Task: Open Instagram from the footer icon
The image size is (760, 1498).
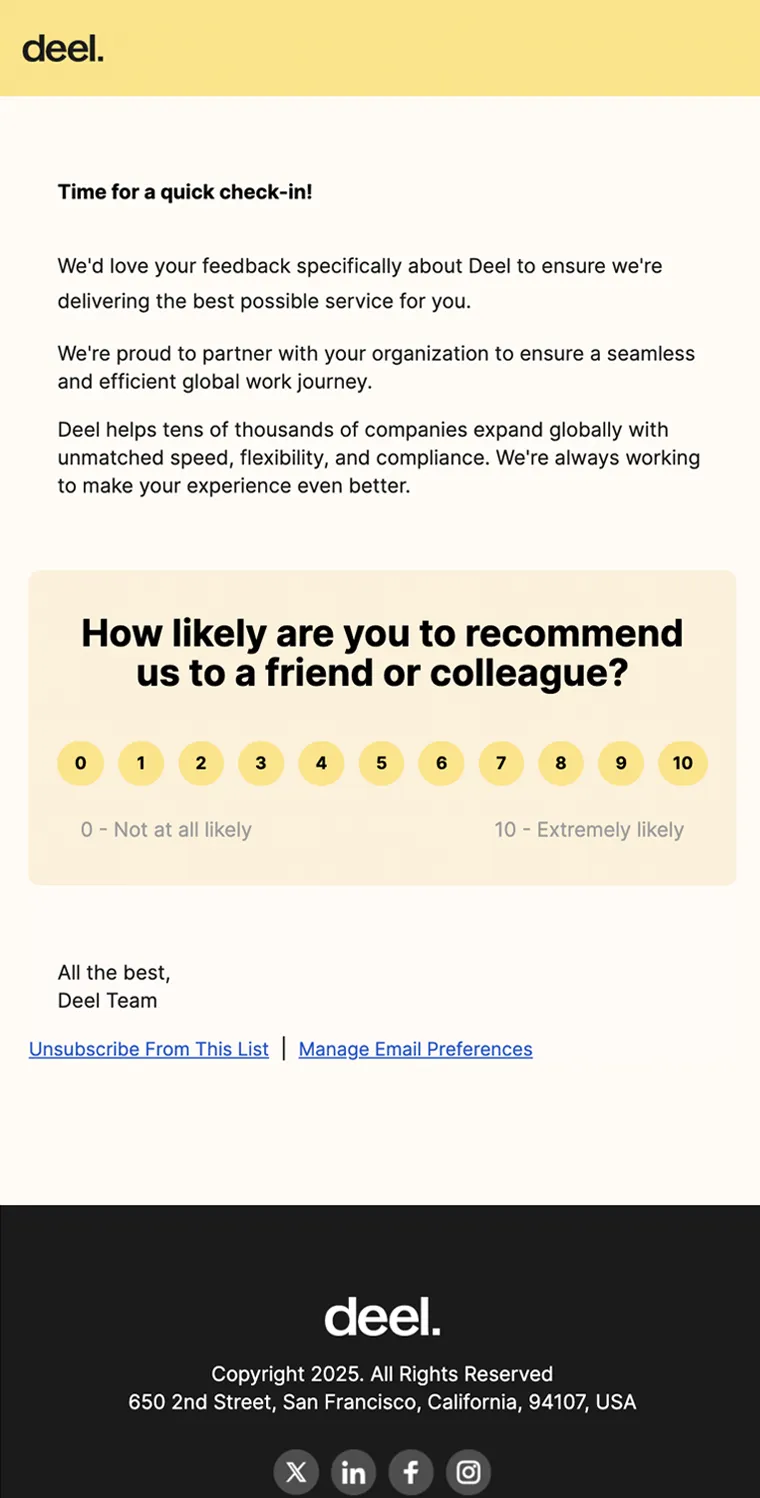Action: pyautogui.click(x=468, y=1472)
